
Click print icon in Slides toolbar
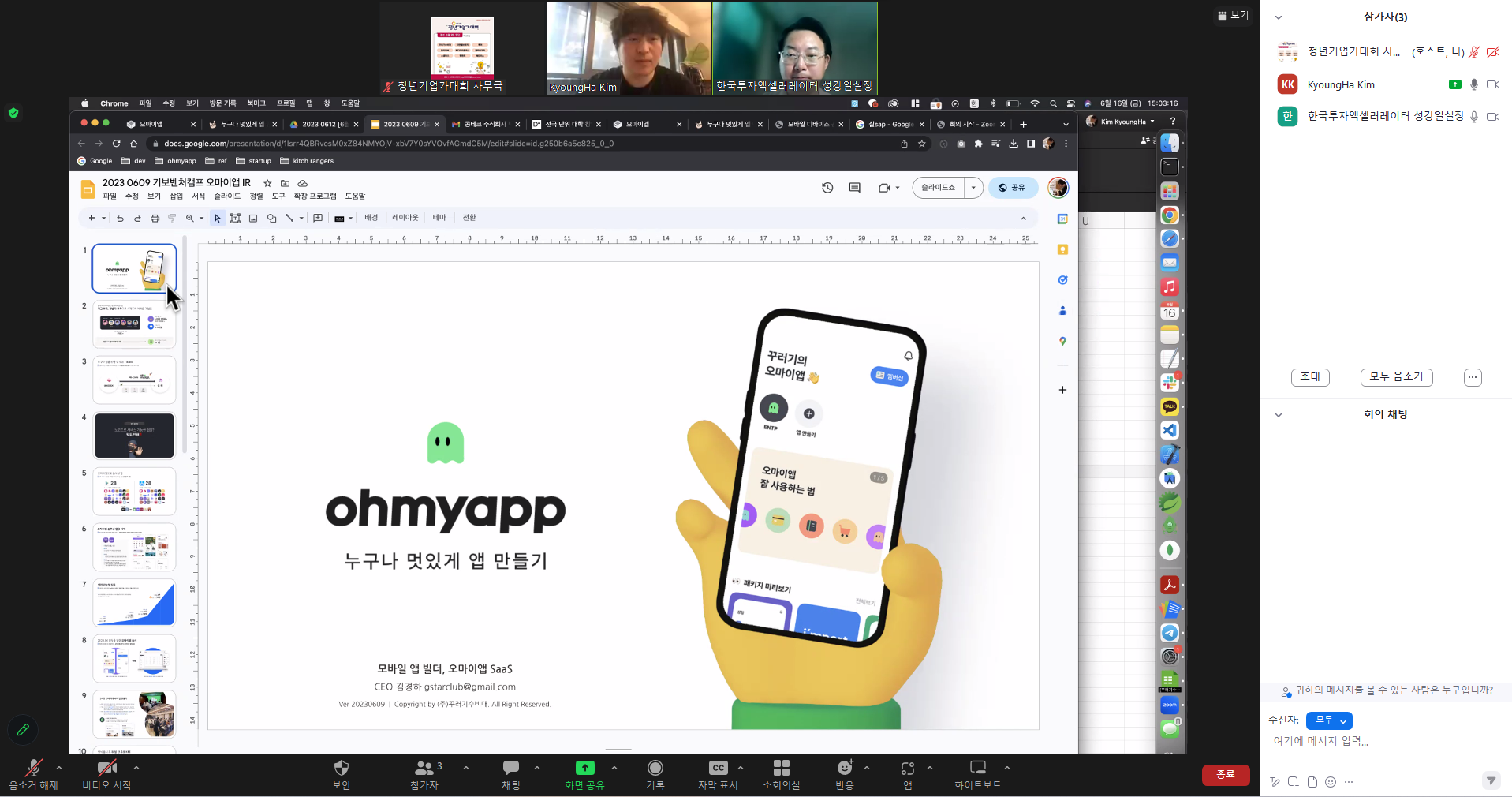click(x=155, y=219)
